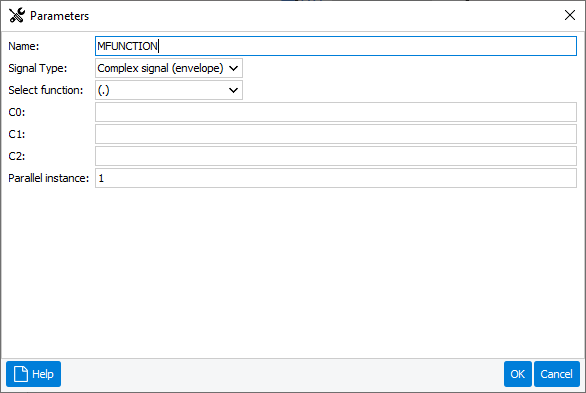
Task: Open Help for this block
Action: pyautogui.click(x=33, y=374)
